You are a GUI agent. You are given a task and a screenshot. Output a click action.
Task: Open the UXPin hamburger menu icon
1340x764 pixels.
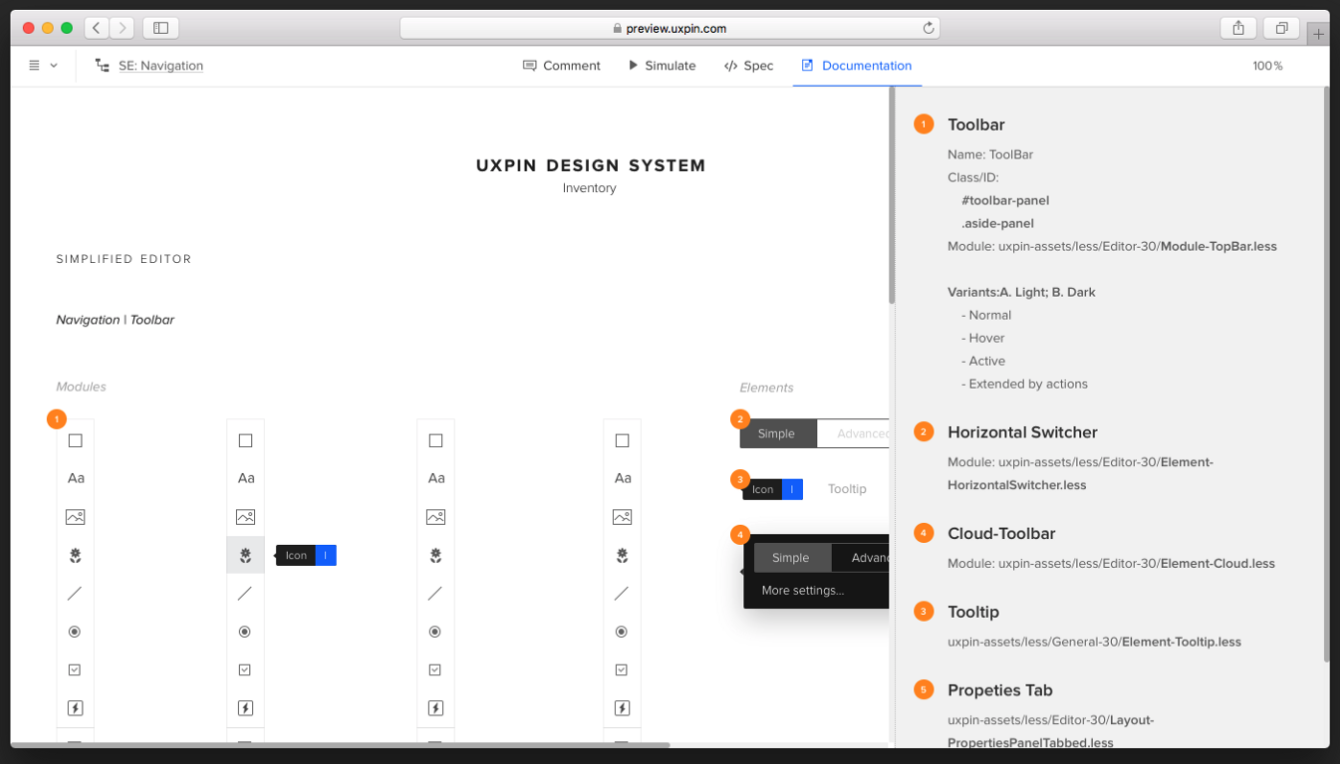point(34,65)
